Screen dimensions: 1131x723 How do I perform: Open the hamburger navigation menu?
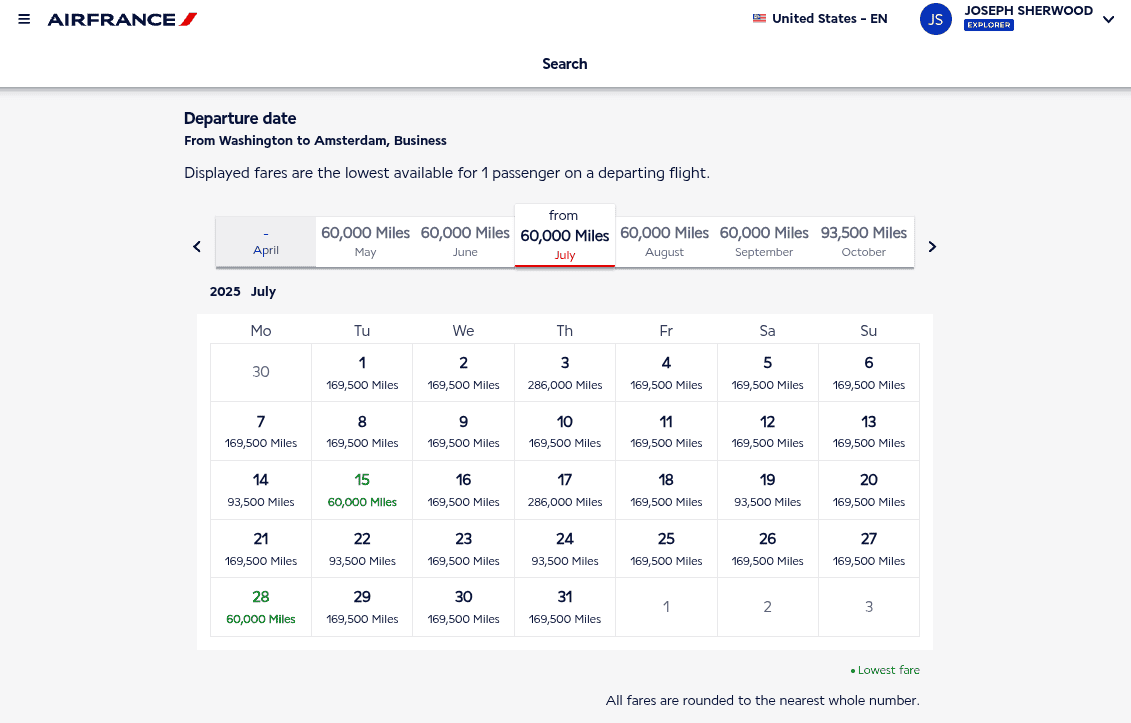click(x=24, y=17)
